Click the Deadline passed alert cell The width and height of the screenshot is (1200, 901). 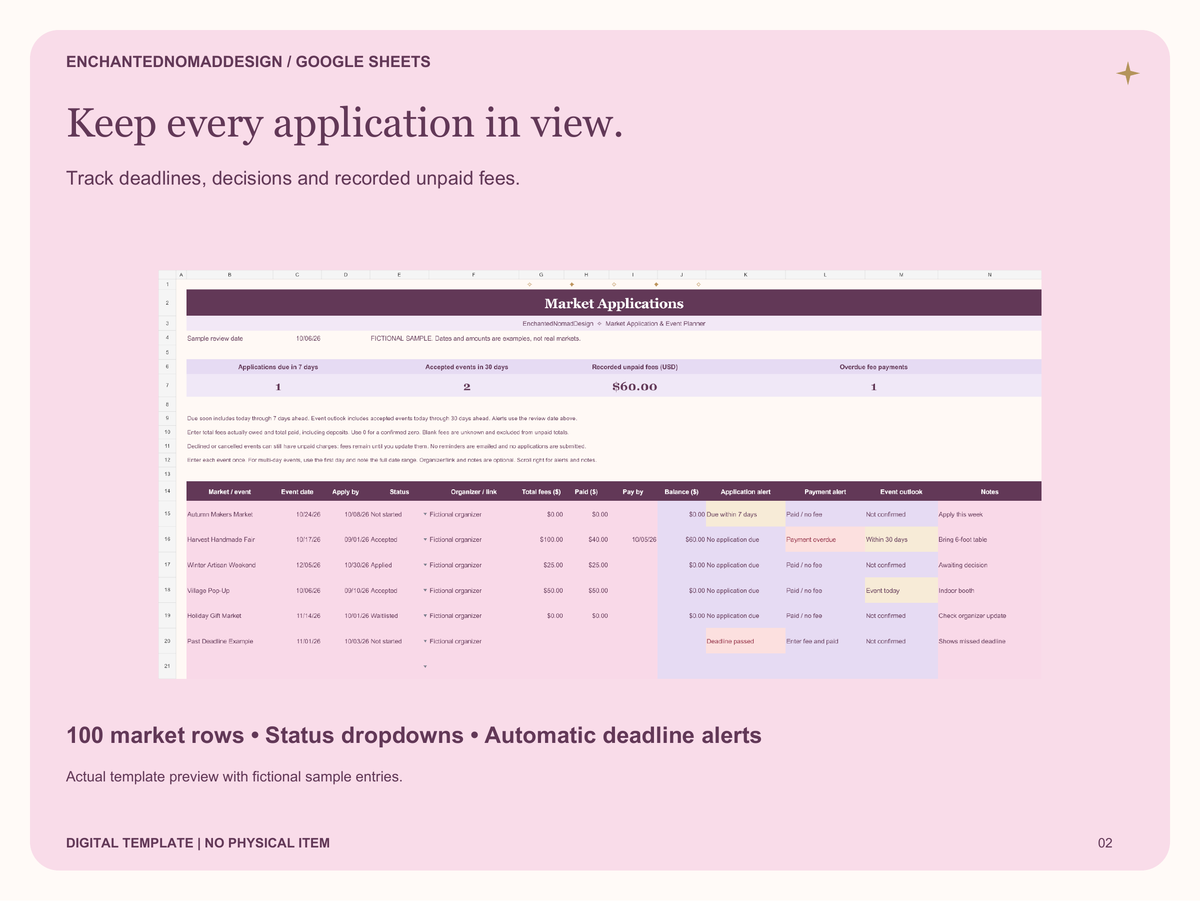pyautogui.click(x=745, y=641)
